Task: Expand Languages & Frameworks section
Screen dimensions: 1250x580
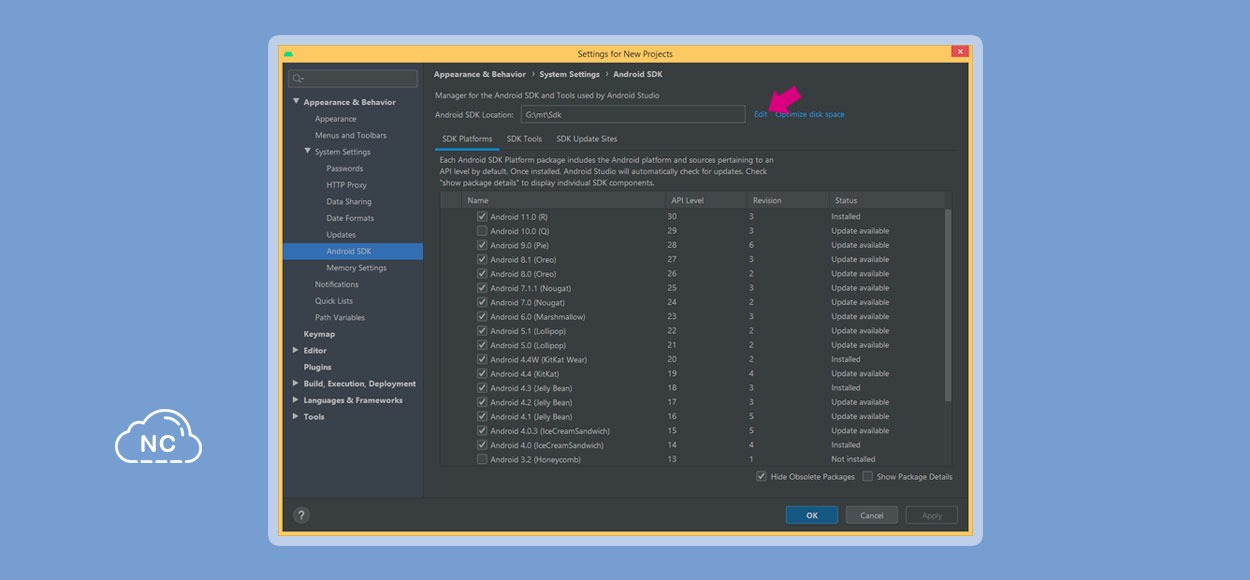Action: [295, 400]
